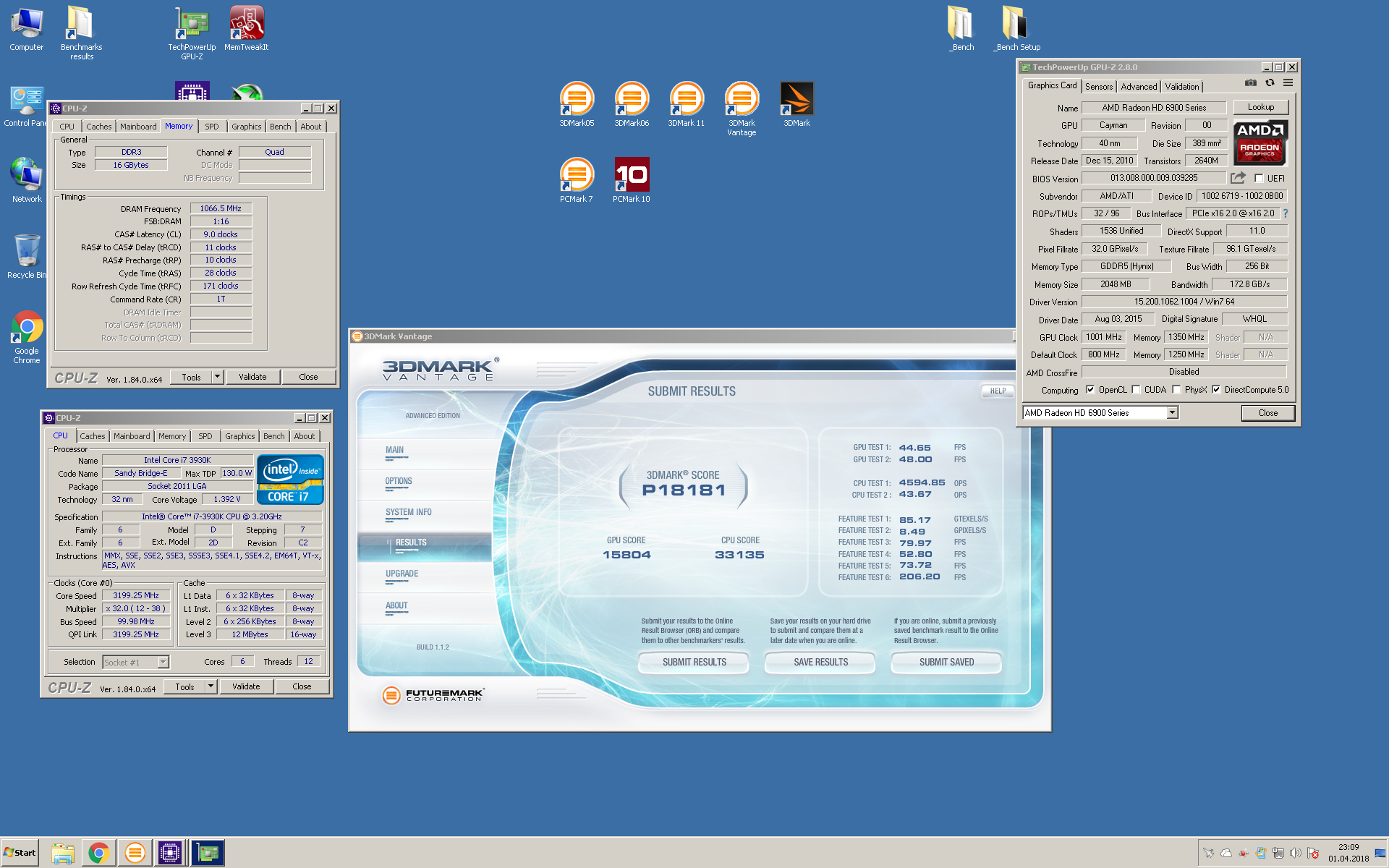This screenshot has width=1389, height=868.
Task: Open the MemTweakIt desktop shortcut
Action: click(x=247, y=29)
